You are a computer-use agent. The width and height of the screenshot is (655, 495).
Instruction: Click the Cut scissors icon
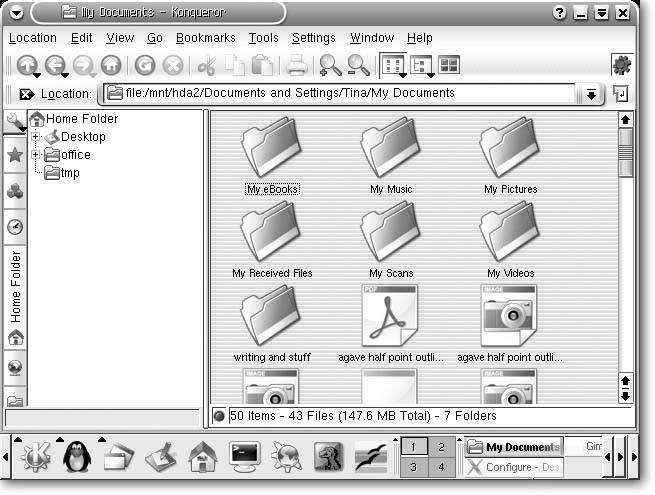click(207, 66)
